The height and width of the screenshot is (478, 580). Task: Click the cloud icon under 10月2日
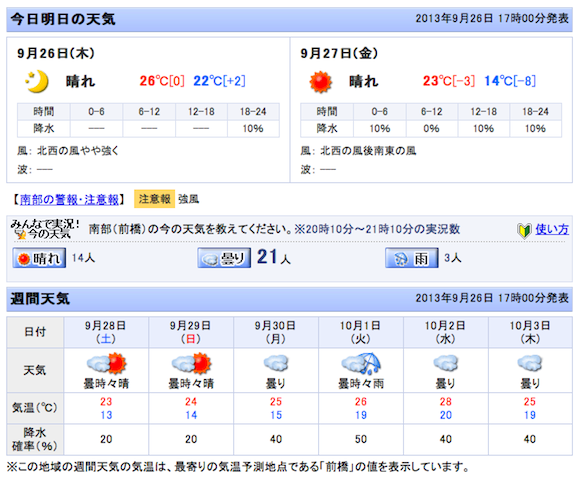tap(445, 363)
